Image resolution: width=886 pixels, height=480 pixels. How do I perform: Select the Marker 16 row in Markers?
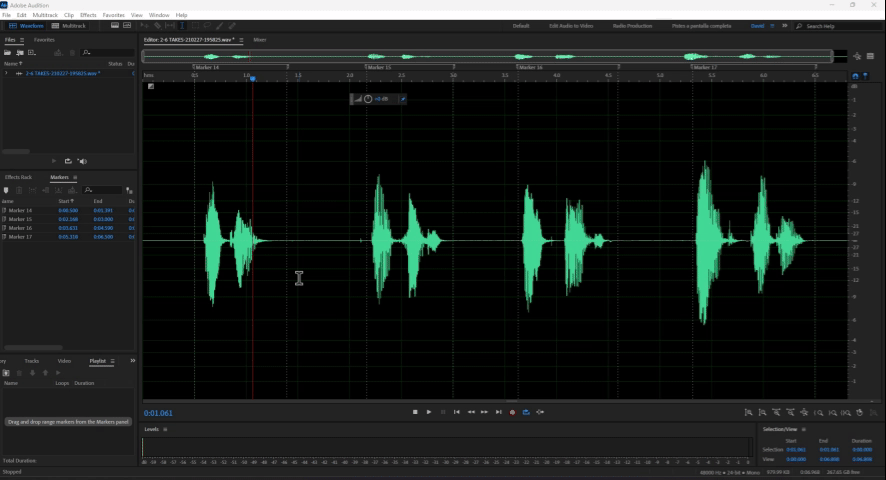click(68, 228)
